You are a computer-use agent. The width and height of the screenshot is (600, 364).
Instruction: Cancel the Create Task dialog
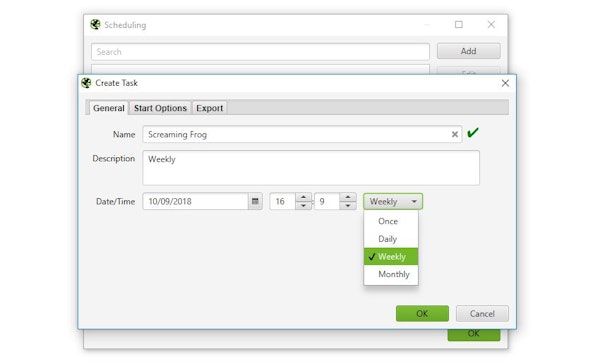coord(482,313)
